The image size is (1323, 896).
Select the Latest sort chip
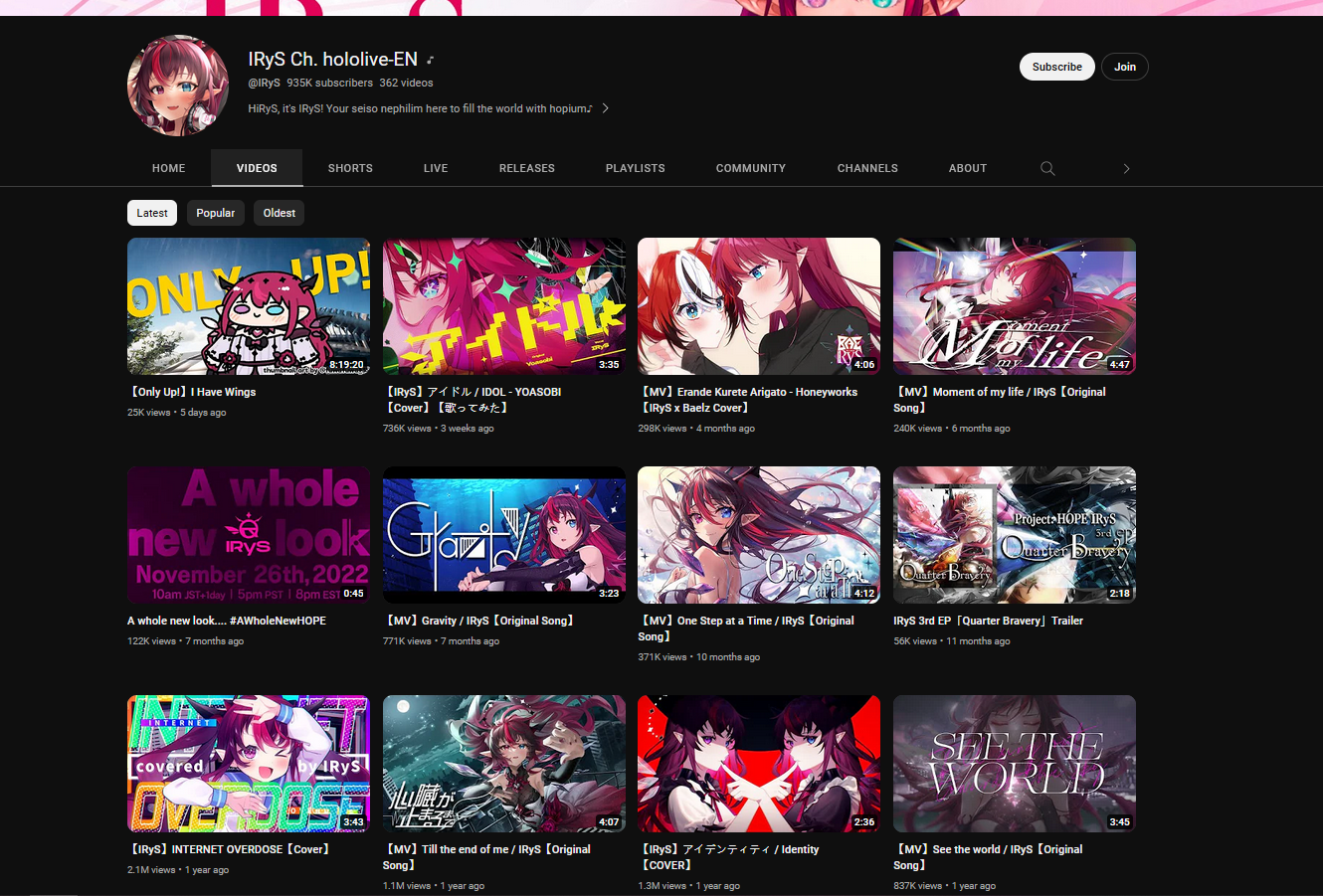click(x=152, y=213)
